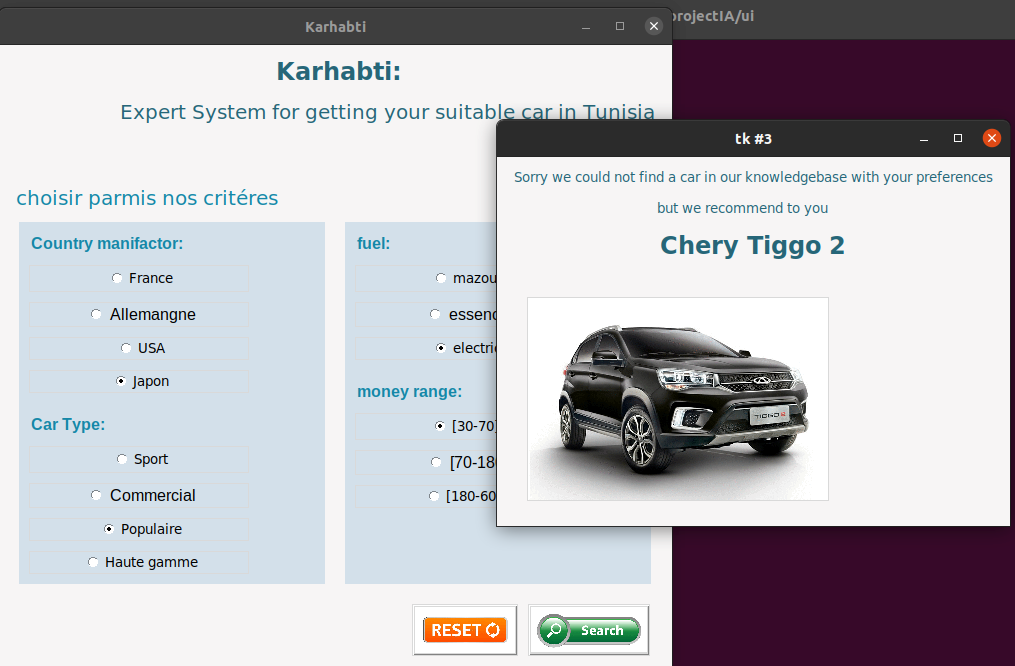Click the 'choisir parmis nos critéres' heading
Viewport: 1015px width, 666px height.
(x=147, y=198)
